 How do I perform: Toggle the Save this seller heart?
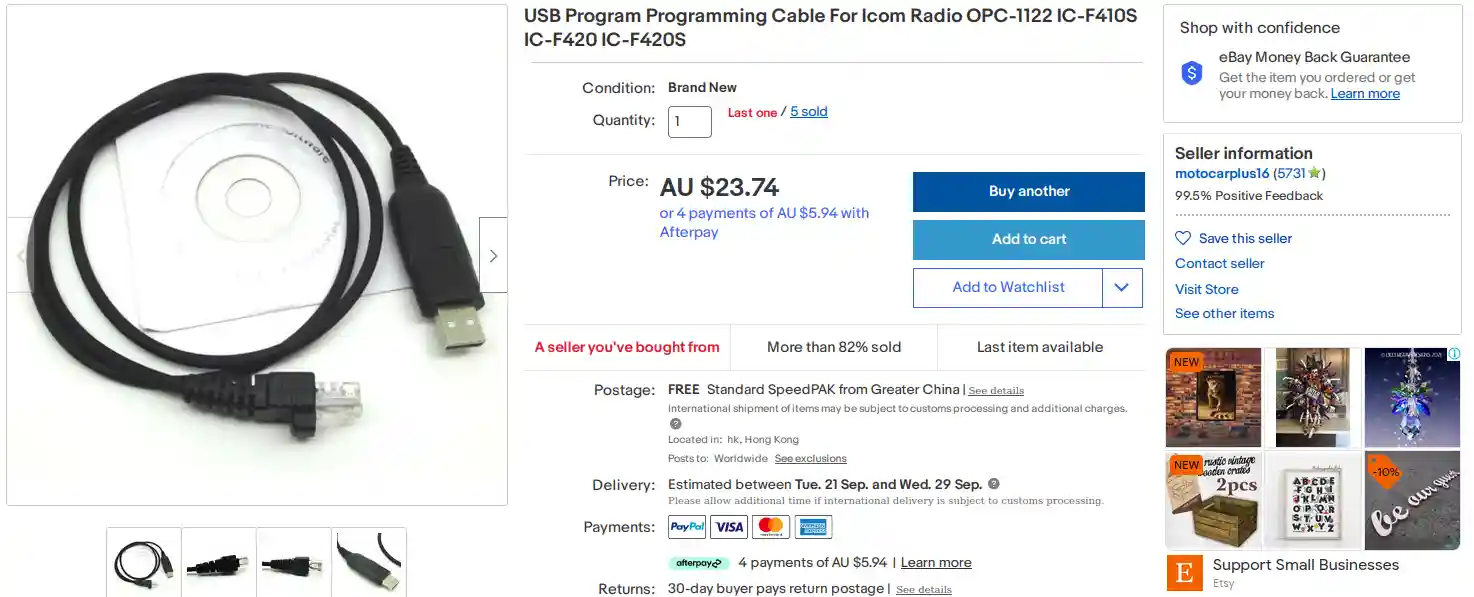1183,238
